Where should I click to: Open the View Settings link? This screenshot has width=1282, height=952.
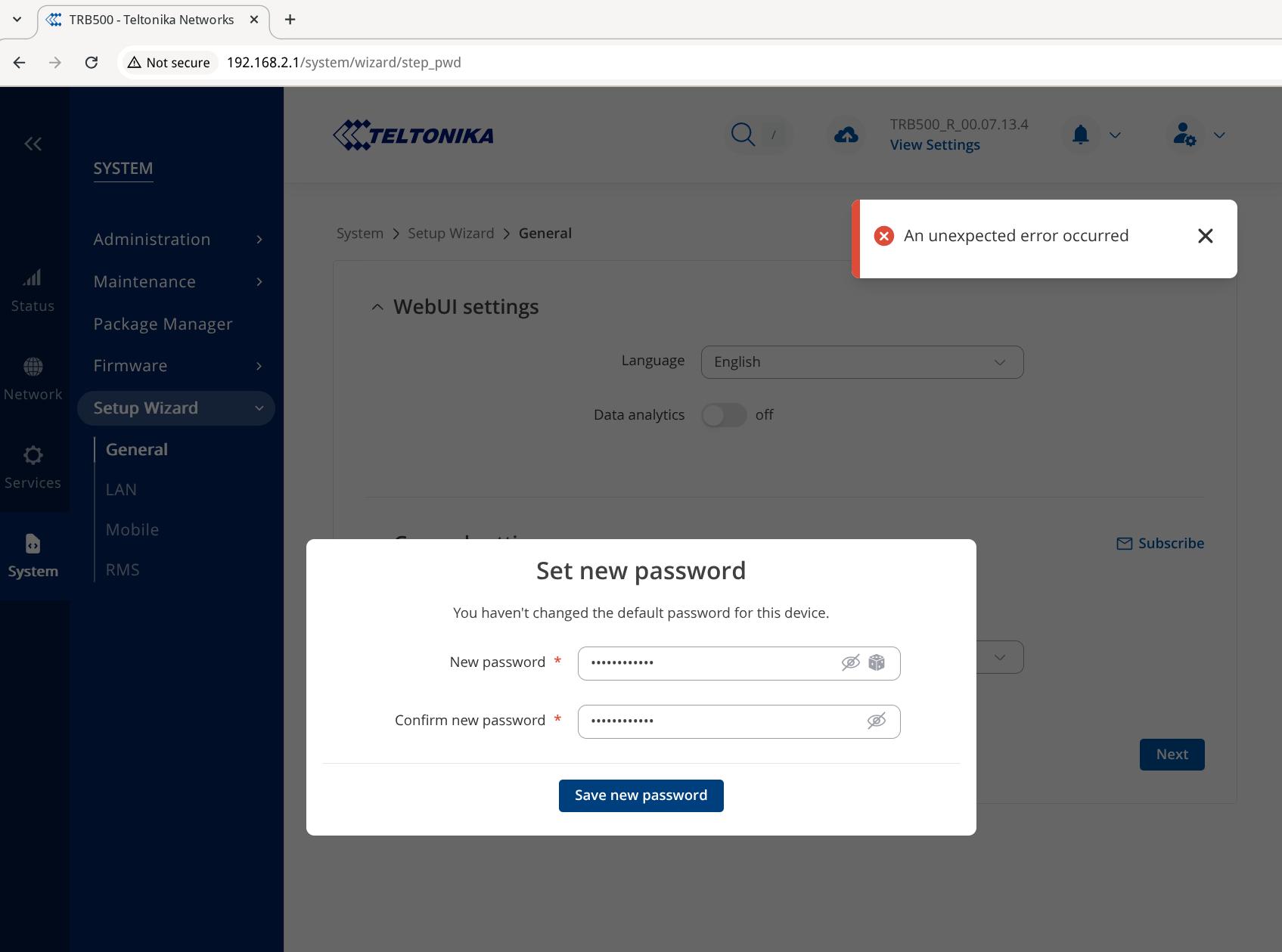[x=935, y=145]
